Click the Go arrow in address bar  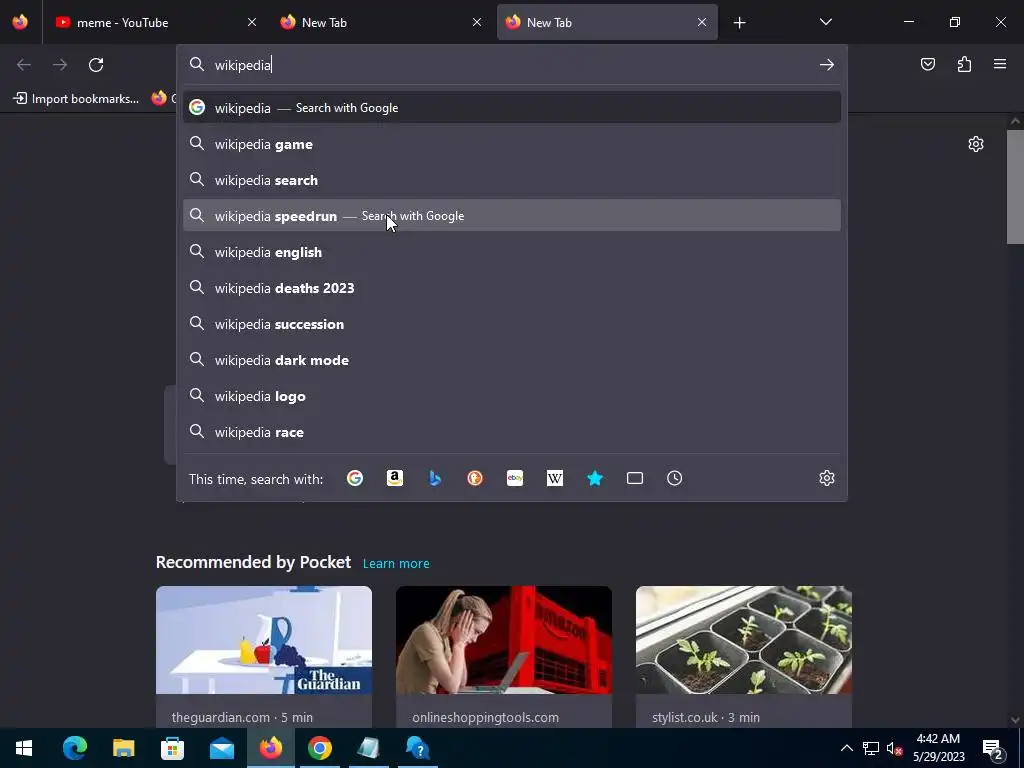pos(827,65)
